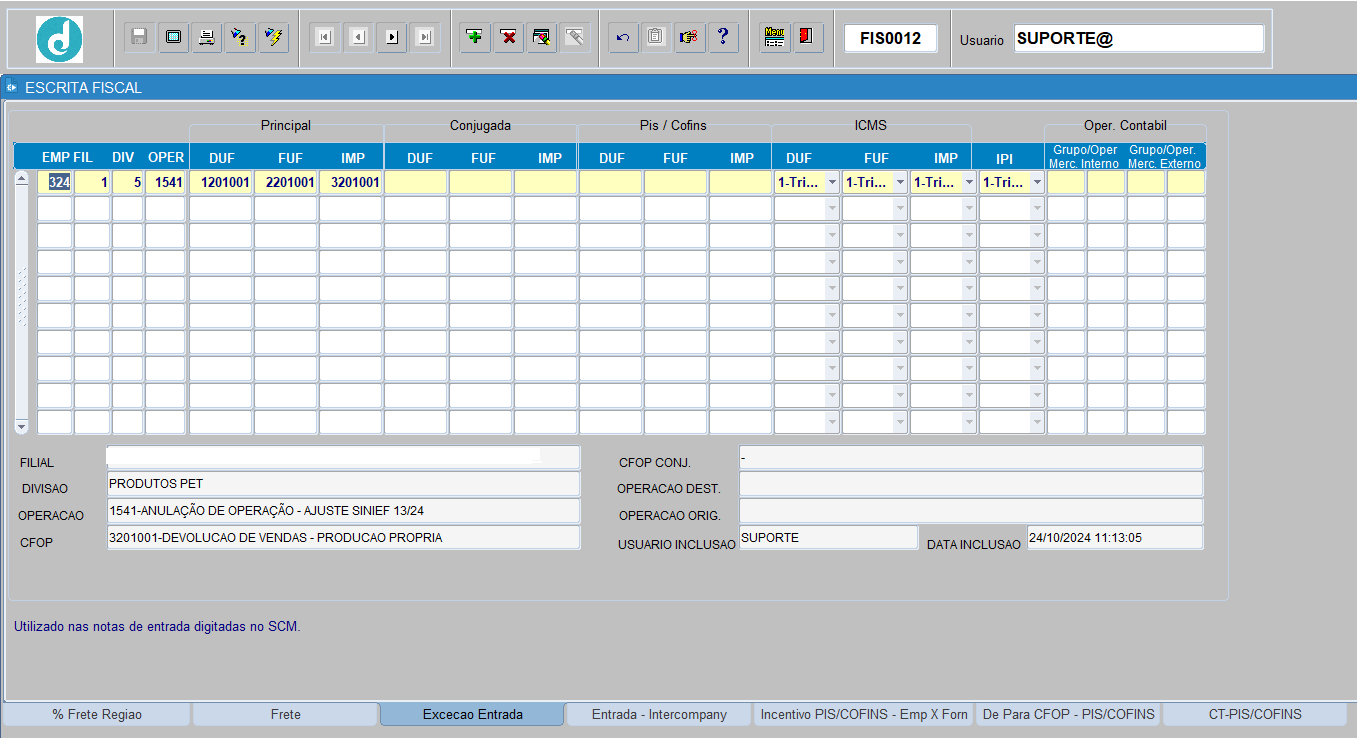Click the OPER column header
This screenshot has height=738, width=1357.
(166, 157)
